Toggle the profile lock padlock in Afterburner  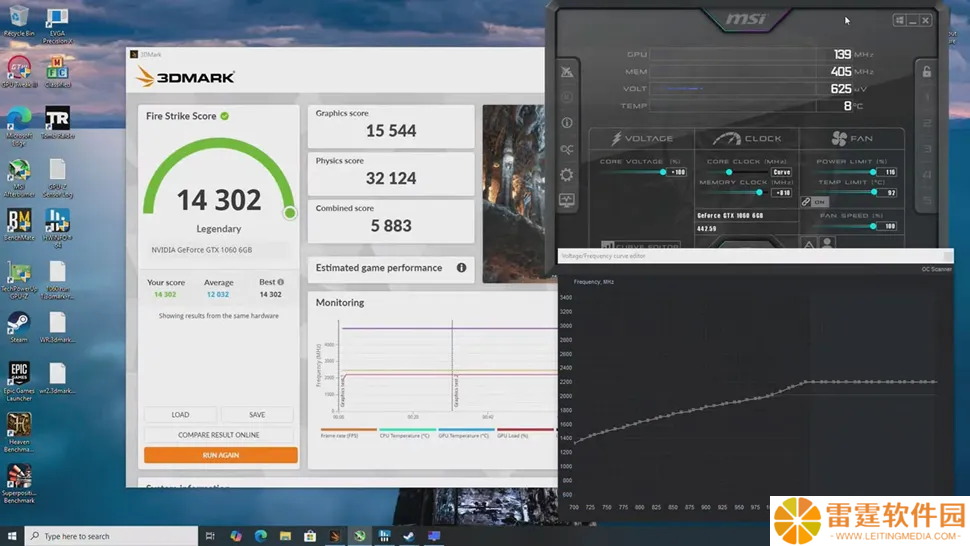pyautogui.click(x=927, y=72)
